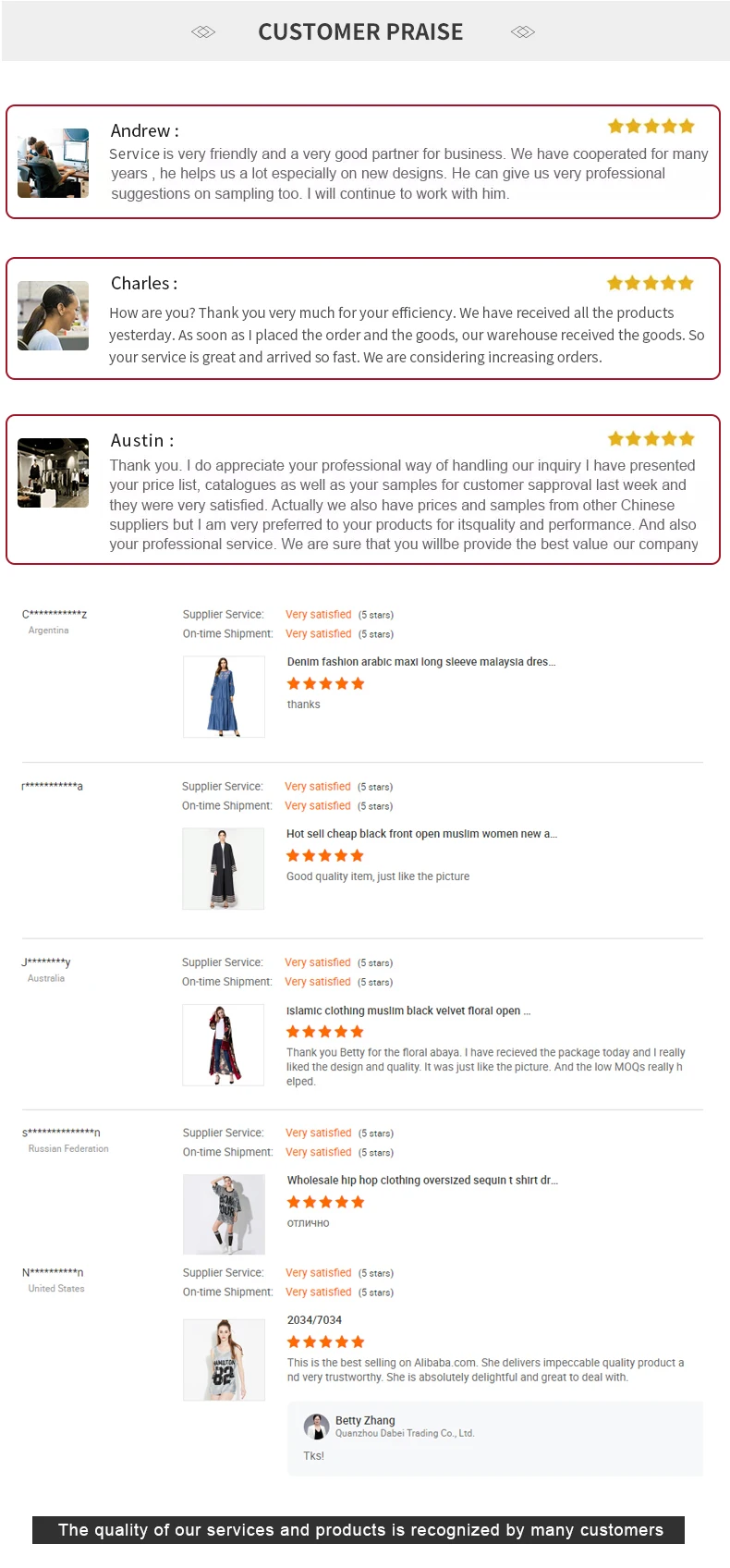Open the blue denim maxi dress thumbnail
Image resolution: width=730 pixels, height=1568 pixels.
coord(224,696)
